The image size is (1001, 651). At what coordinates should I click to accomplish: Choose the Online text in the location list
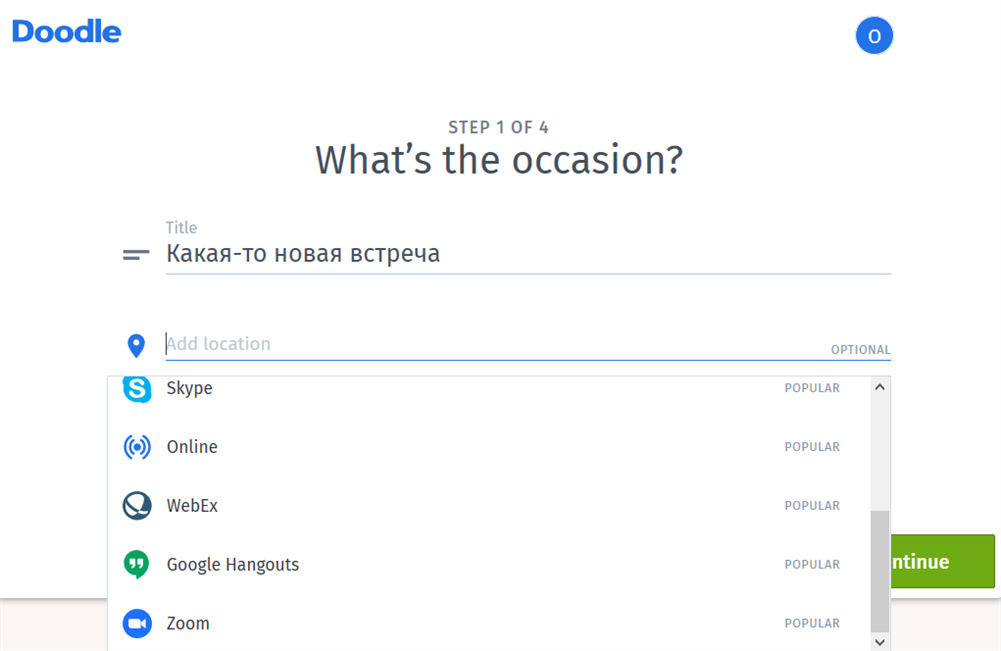192,447
